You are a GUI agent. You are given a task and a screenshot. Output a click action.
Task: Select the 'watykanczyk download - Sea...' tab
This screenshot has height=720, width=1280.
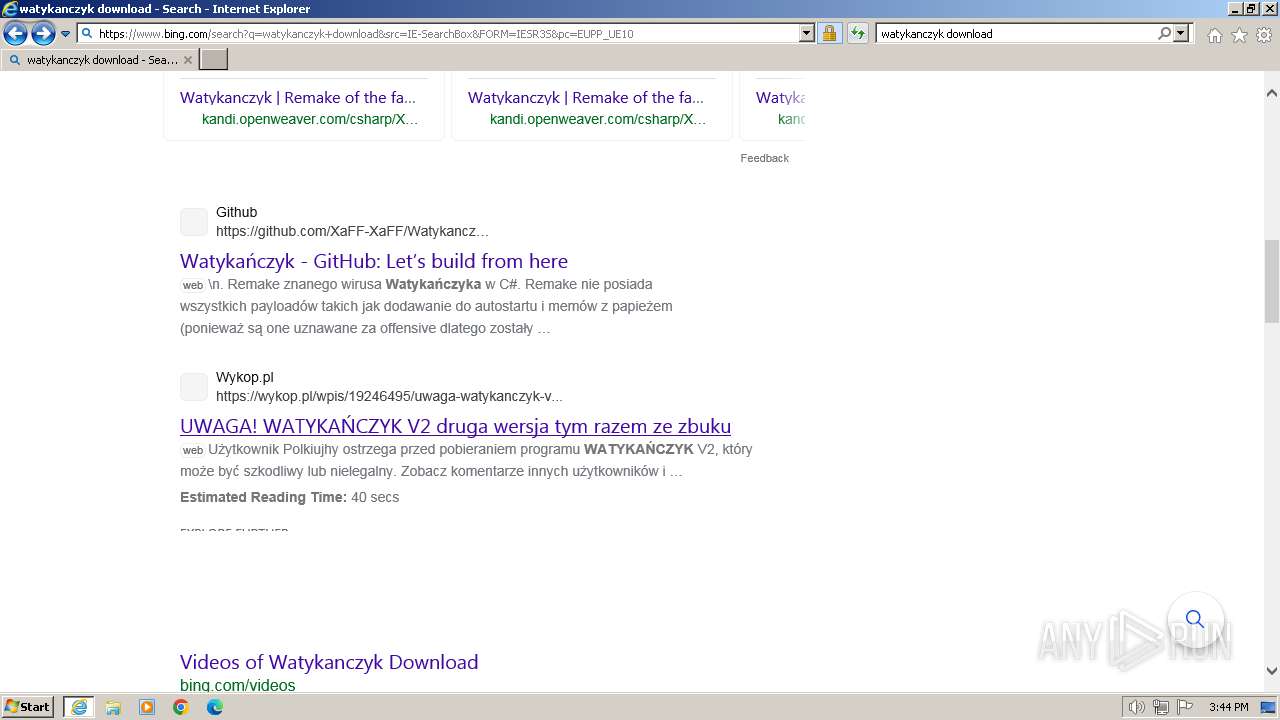point(99,60)
